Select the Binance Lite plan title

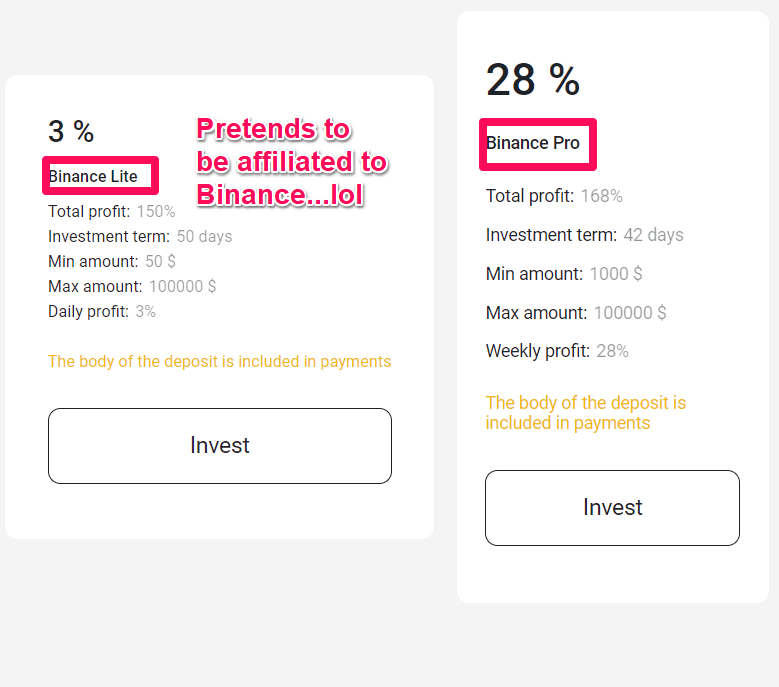point(93,177)
